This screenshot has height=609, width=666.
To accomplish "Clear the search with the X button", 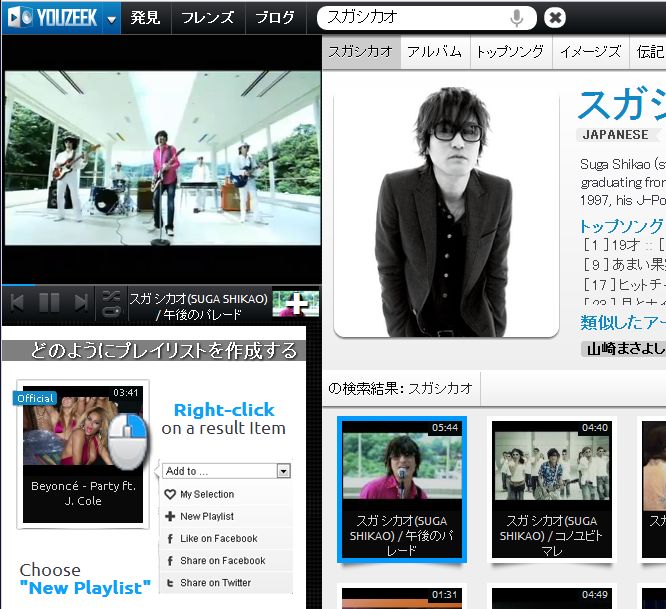I will [555, 18].
